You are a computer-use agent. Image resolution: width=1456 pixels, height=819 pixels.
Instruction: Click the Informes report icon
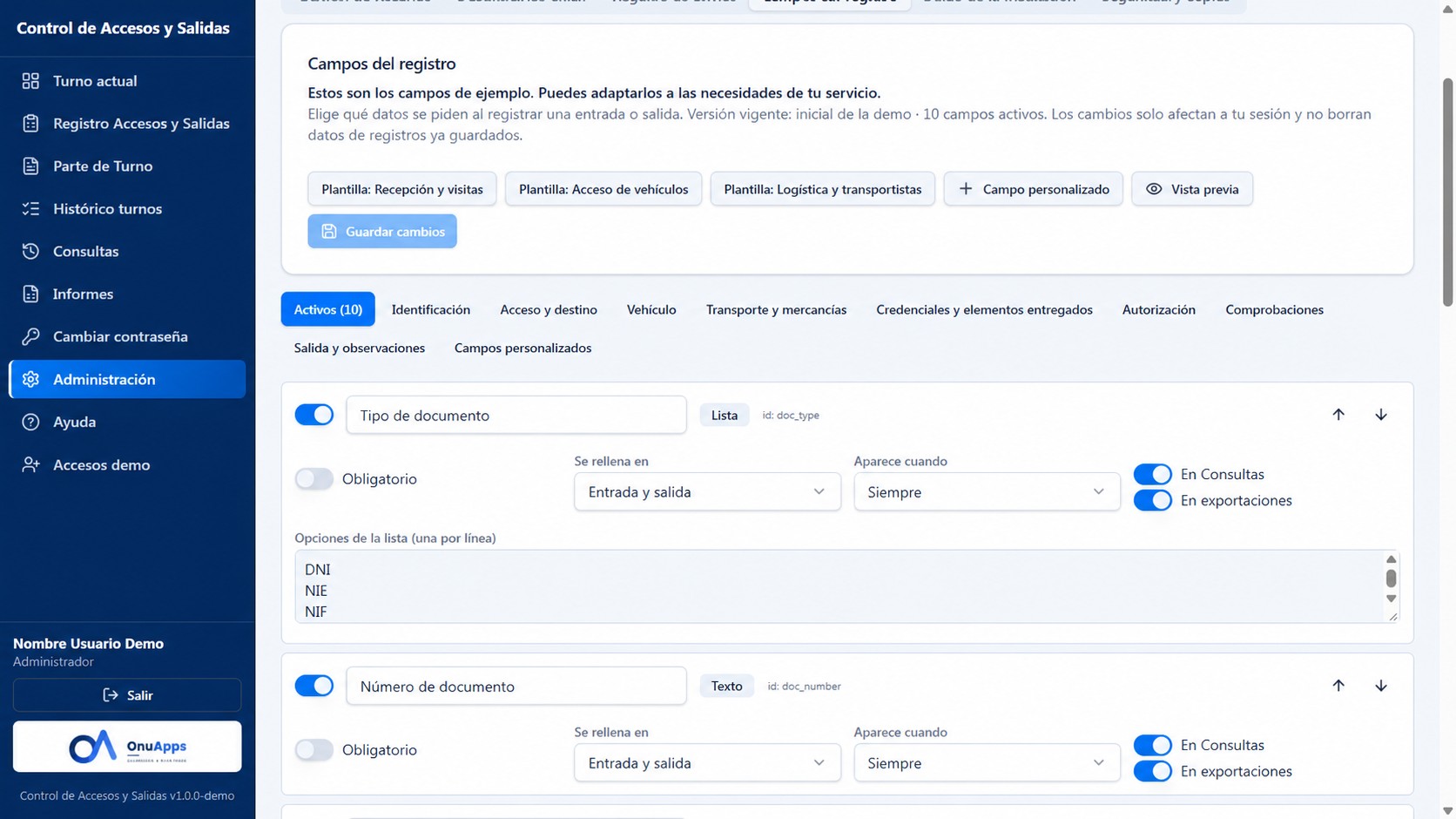pyautogui.click(x=30, y=294)
